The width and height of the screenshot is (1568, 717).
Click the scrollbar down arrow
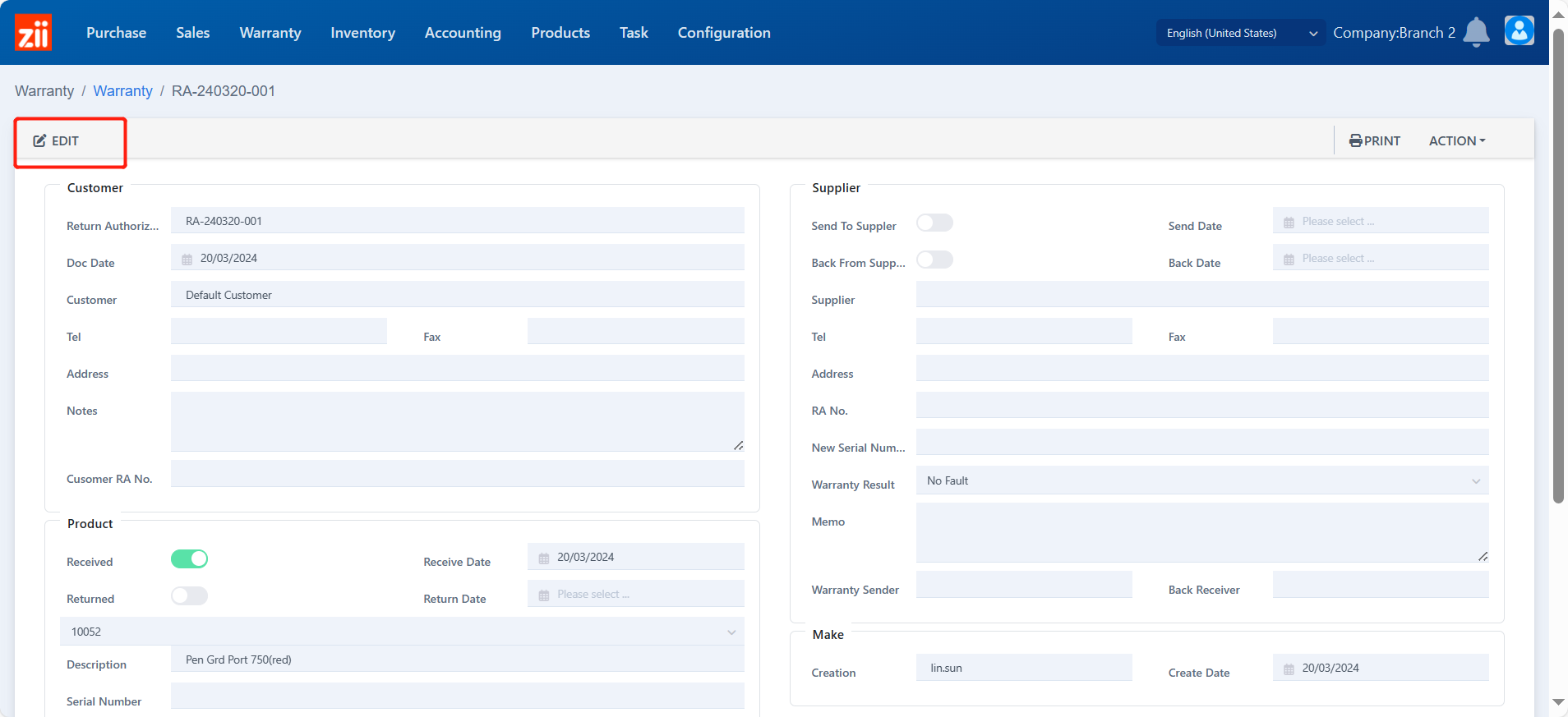coord(1558,702)
